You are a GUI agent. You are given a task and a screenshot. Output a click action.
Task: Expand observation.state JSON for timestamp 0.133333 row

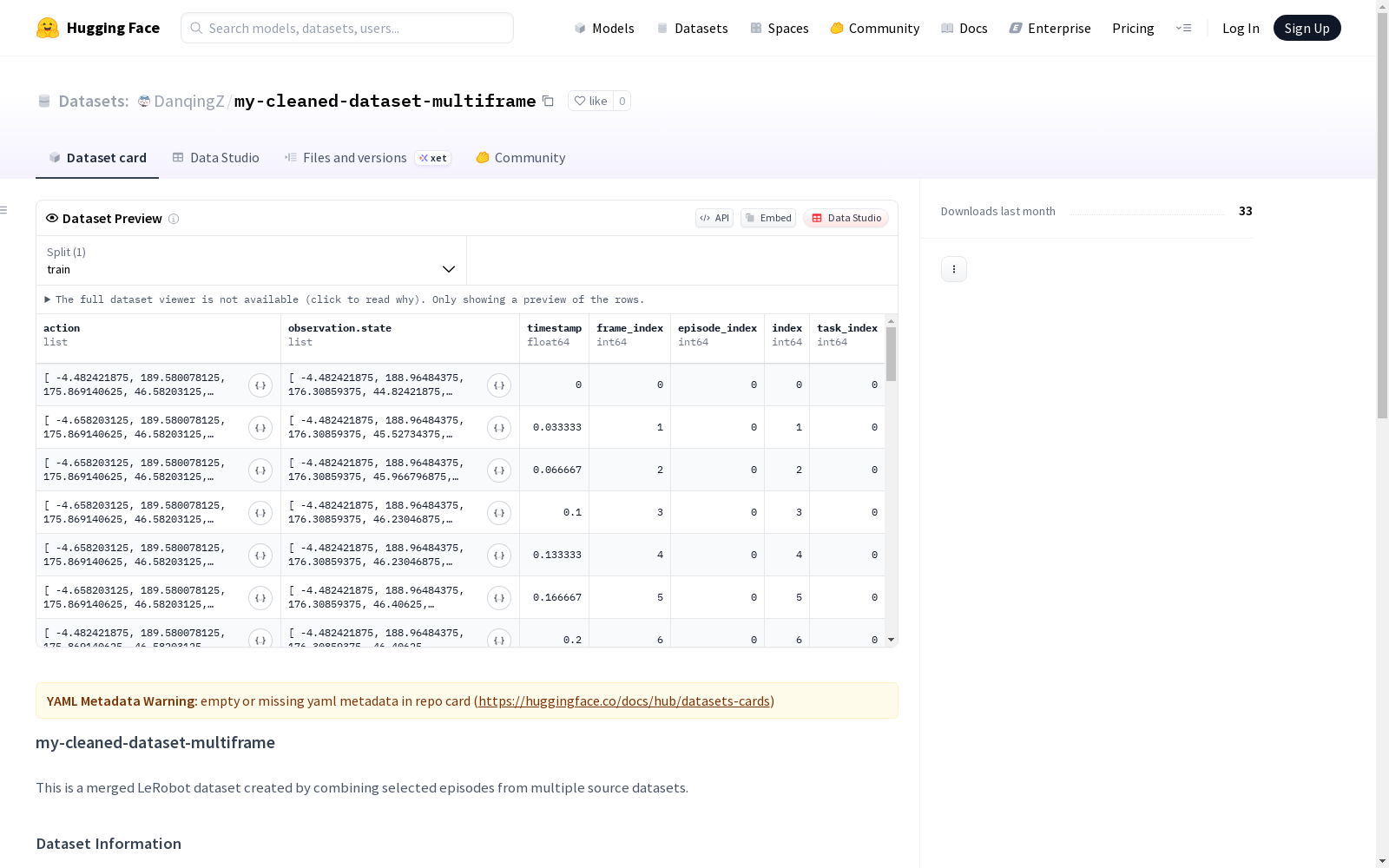499,556
